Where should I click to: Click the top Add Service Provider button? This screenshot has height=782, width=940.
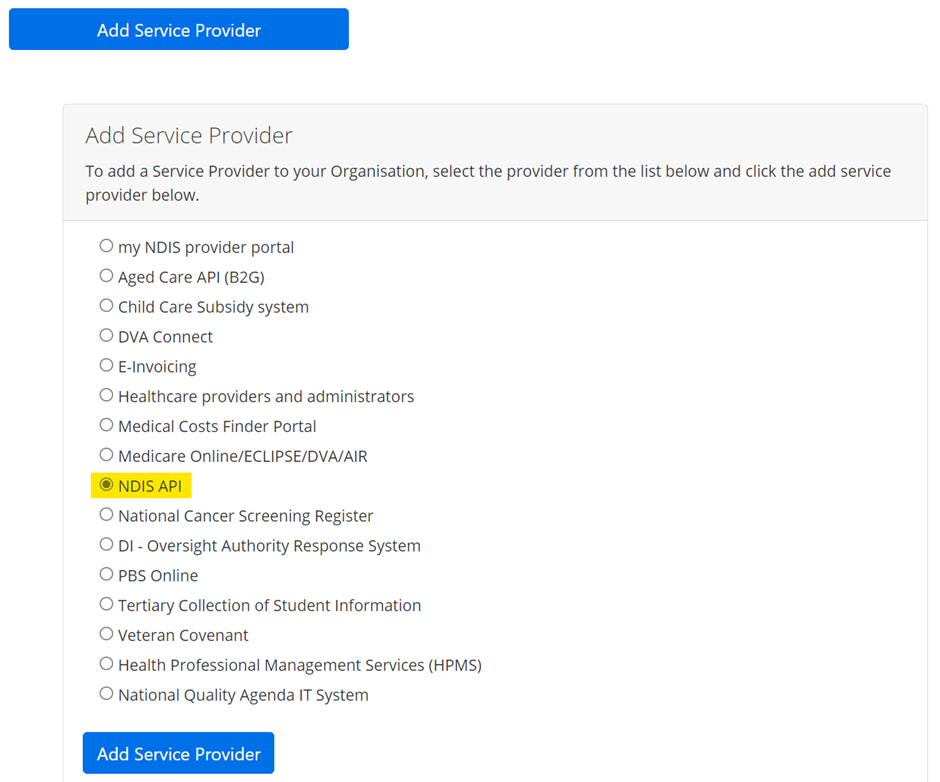point(178,30)
